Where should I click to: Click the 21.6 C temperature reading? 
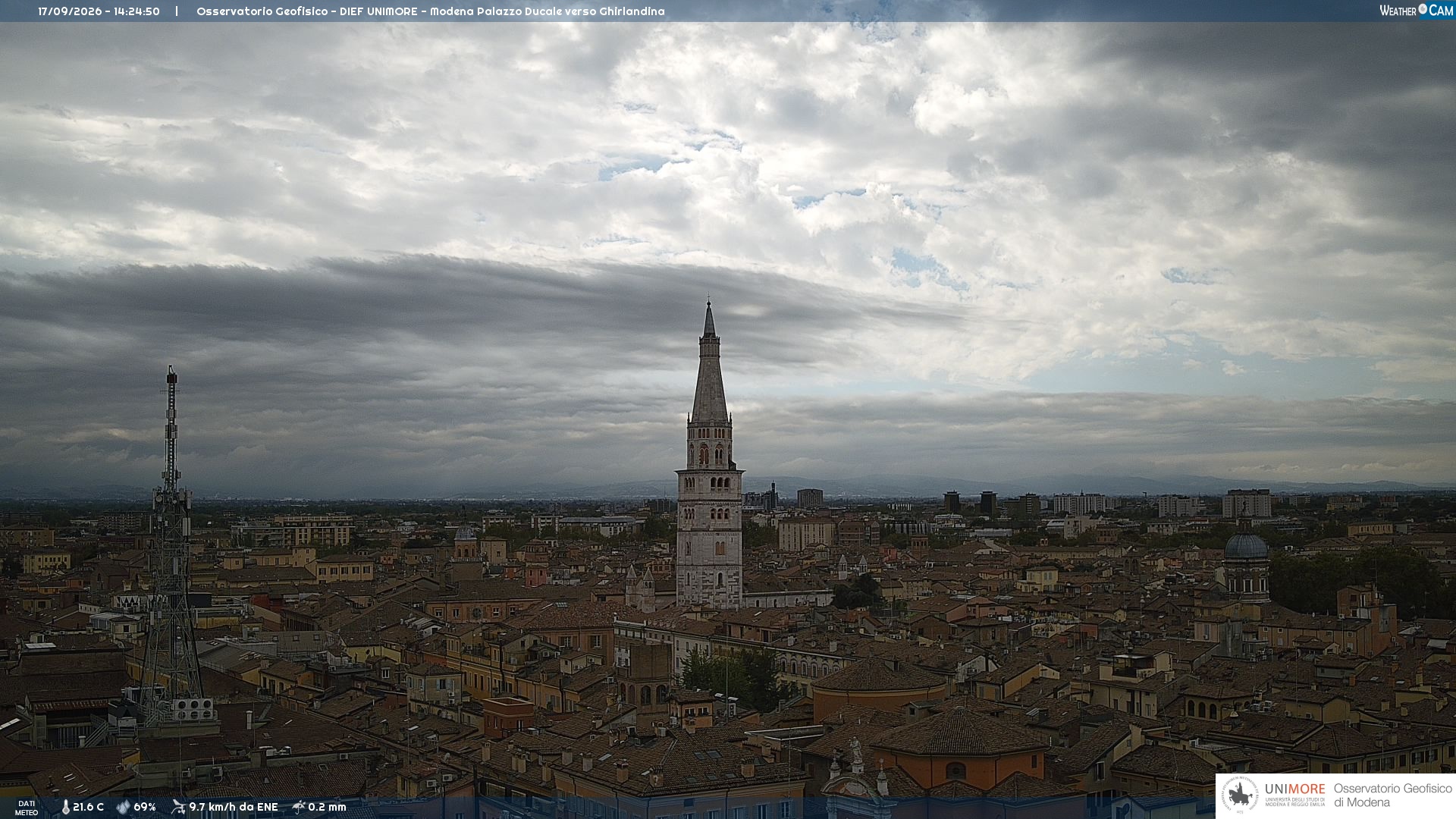(x=88, y=807)
